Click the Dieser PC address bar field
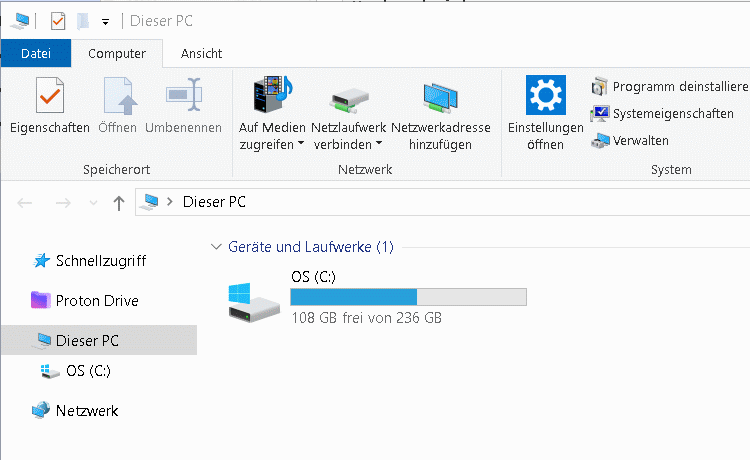750x460 pixels. click(x=442, y=202)
